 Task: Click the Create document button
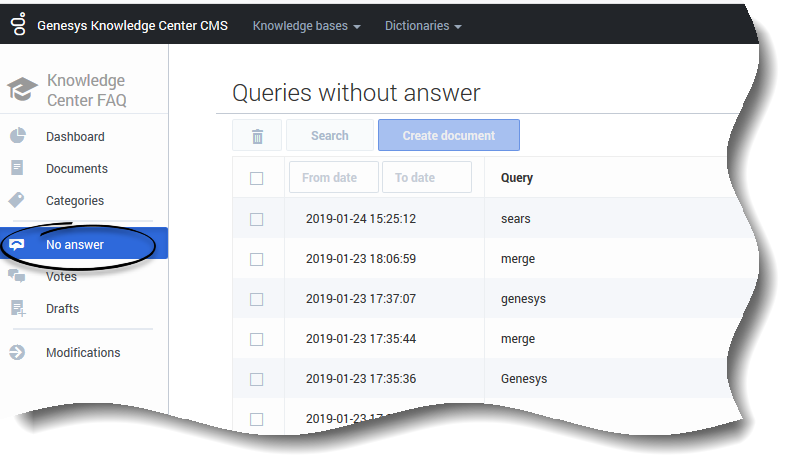click(448, 136)
